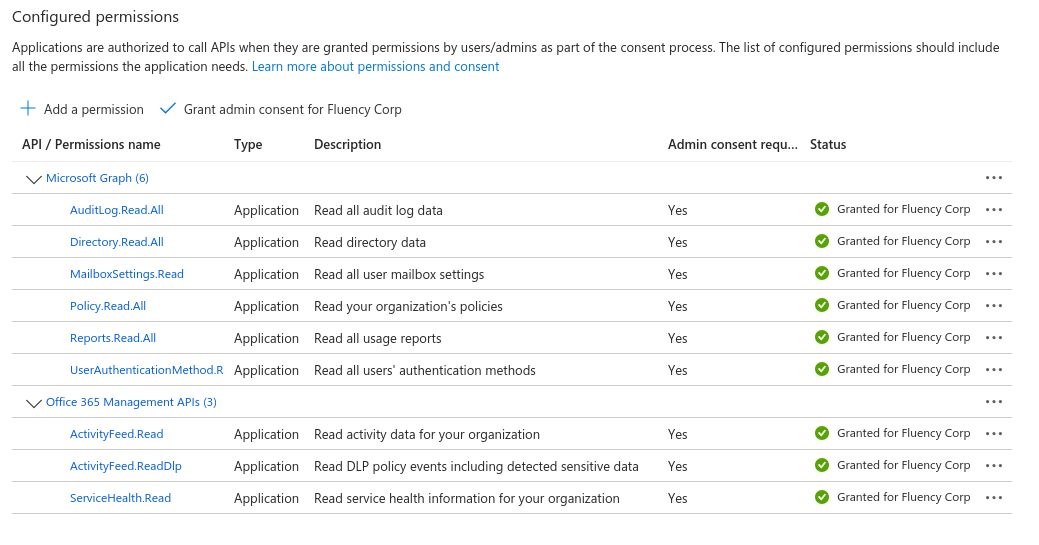Open more options for Office 365 Management APIs group
Viewport: 1039px width, 545px height.
993,402
